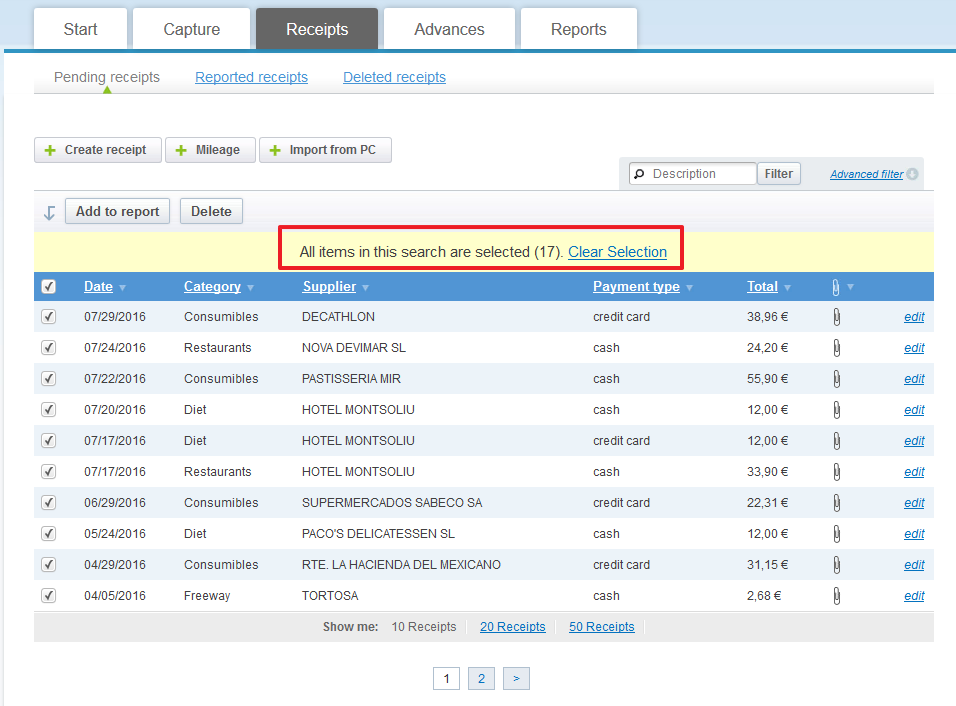The width and height of the screenshot is (956, 706).
Task: Click the Description search field
Action: [701, 174]
